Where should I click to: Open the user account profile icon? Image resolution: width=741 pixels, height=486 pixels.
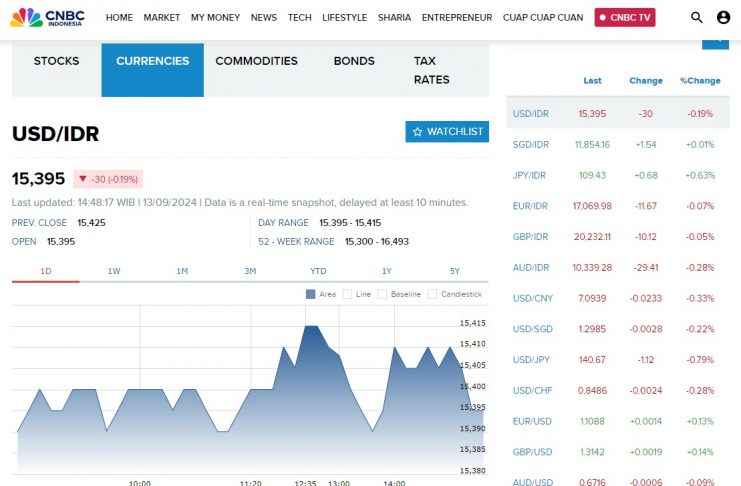click(x=724, y=17)
